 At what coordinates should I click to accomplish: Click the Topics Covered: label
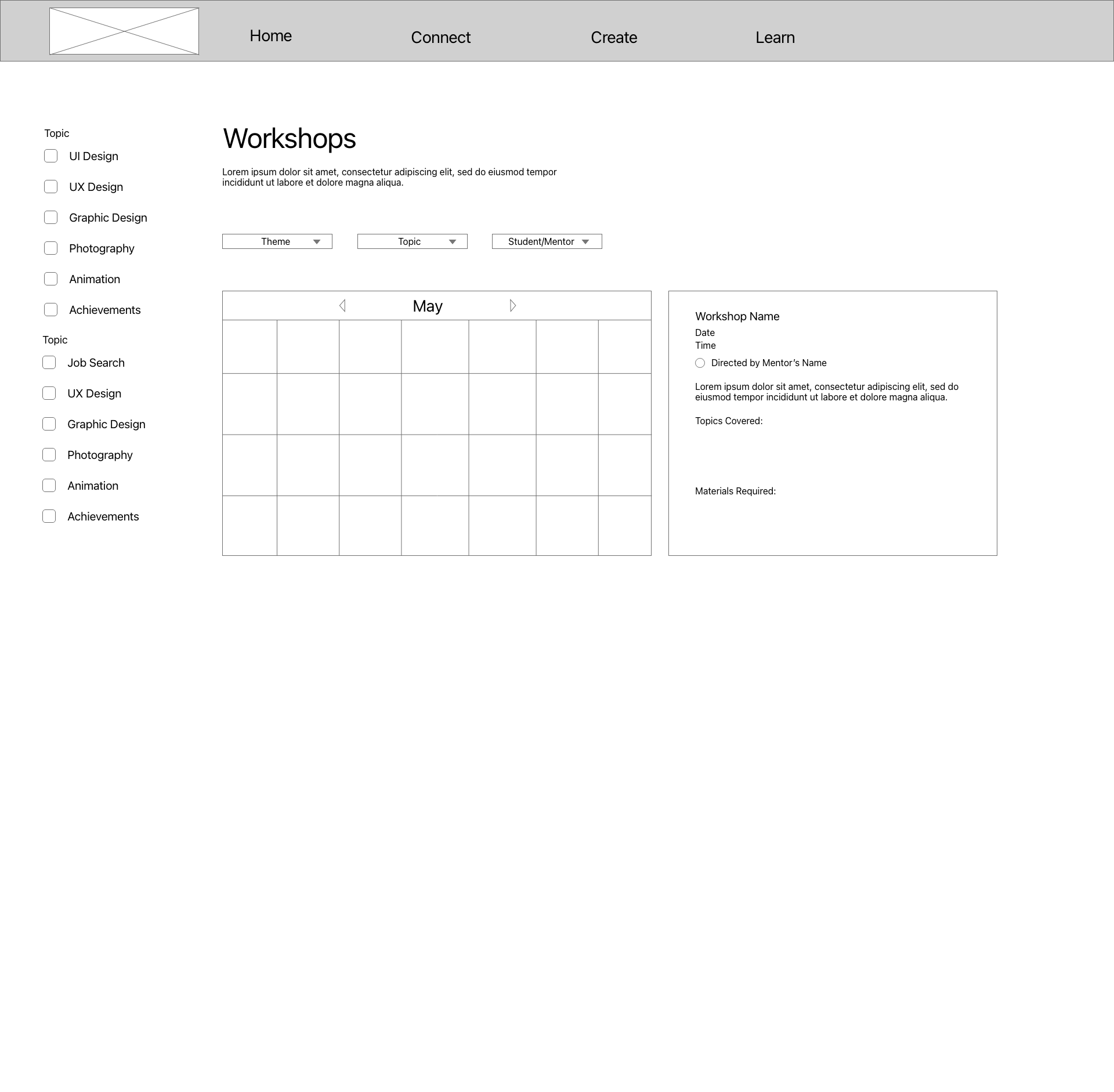(x=729, y=421)
